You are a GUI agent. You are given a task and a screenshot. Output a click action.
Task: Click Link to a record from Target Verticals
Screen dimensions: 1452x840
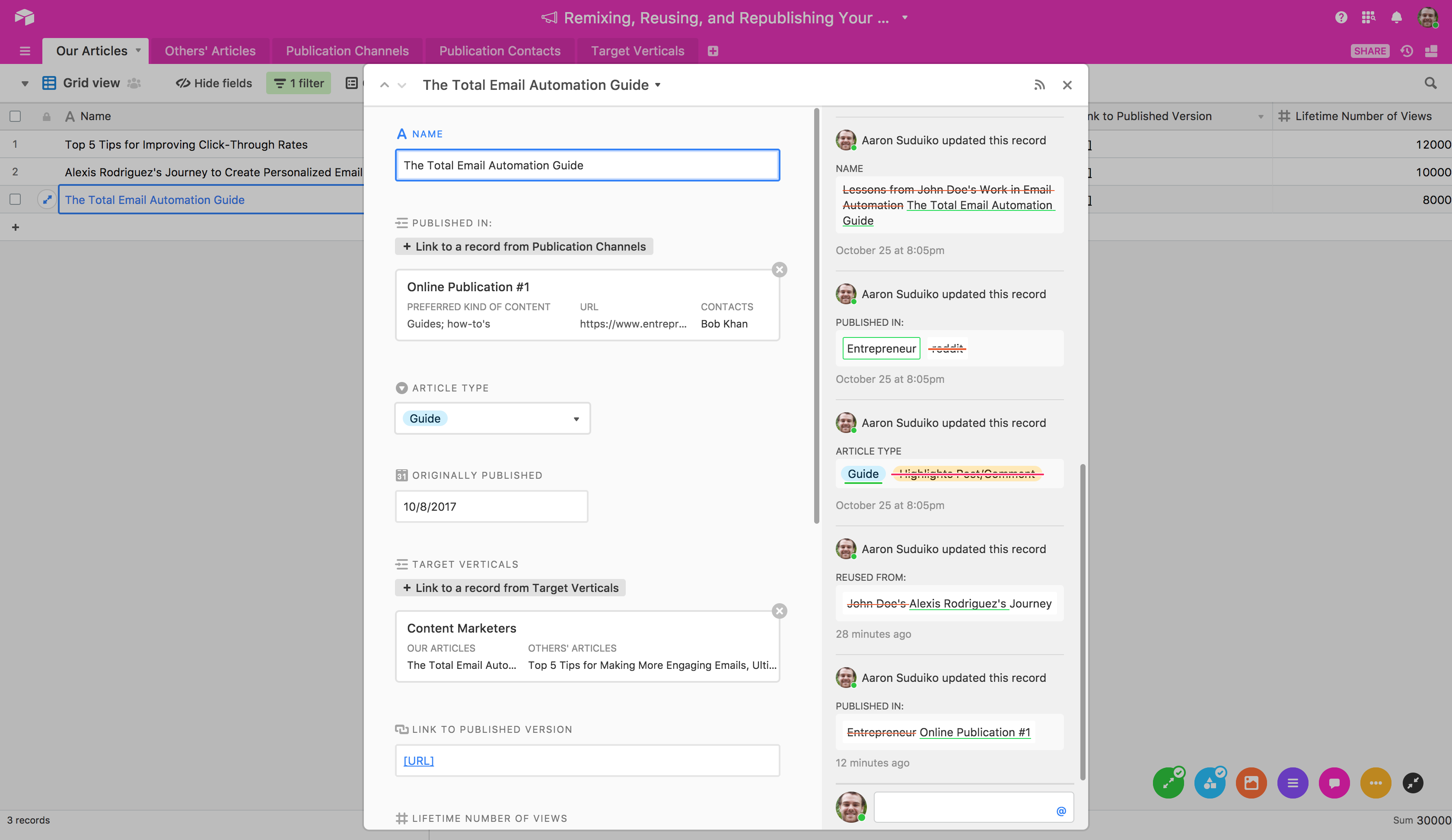tap(510, 588)
